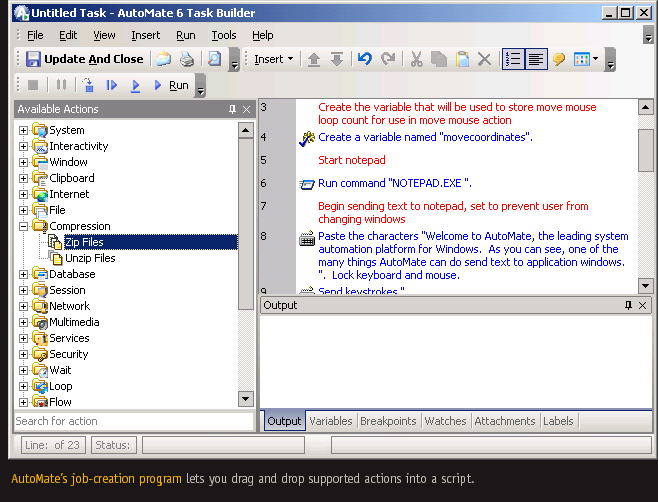The height and width of the screenshot is (502, 658).
Task: Click the undo arrow icon
Action: click(364, 59)
